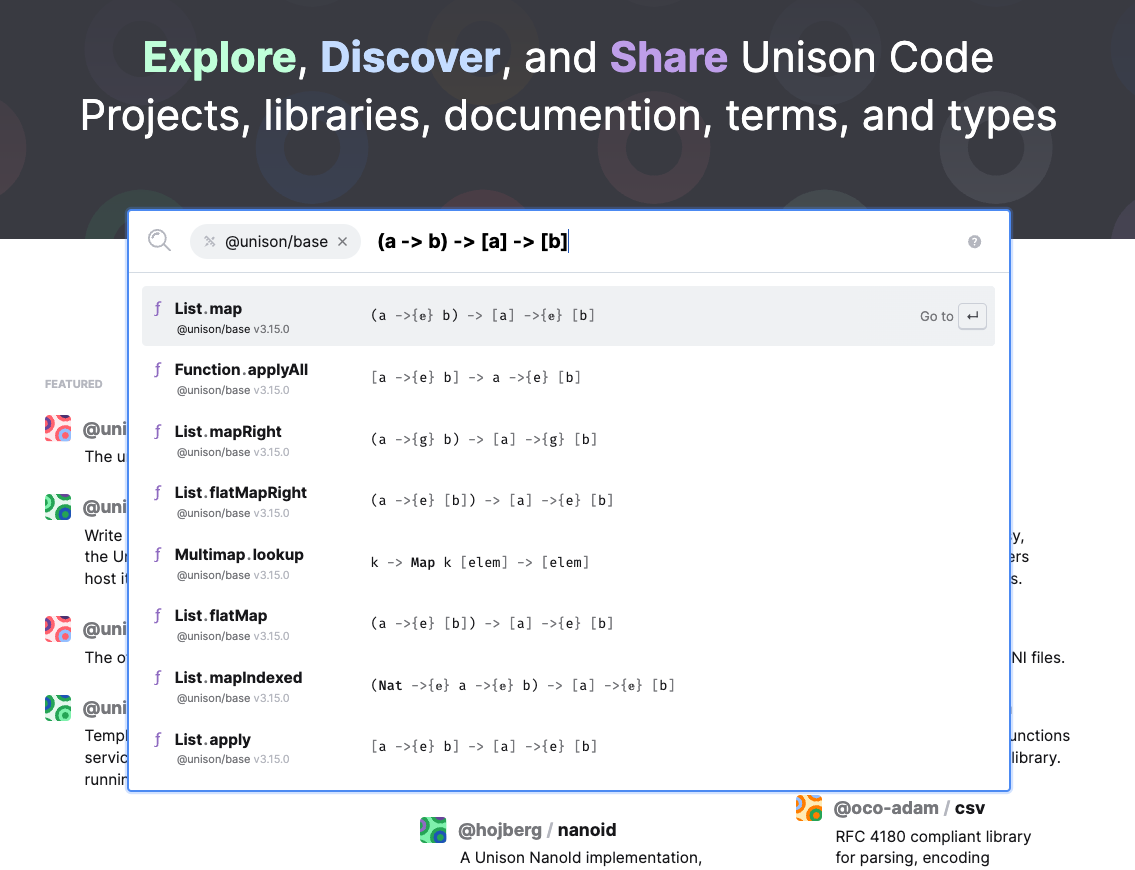
Task: Click the @oco-adam csv avatar icon
Action: [809, 808]
